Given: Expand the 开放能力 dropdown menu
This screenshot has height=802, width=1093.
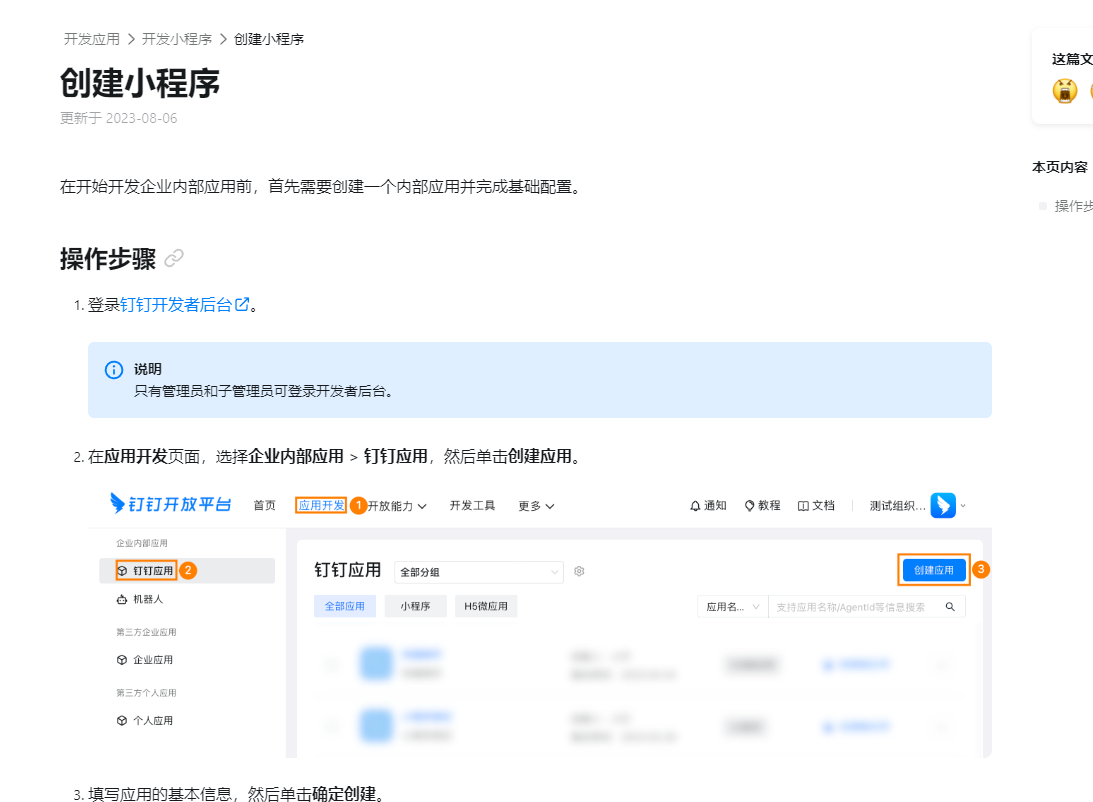Looking at the screenshot, I should tap(397, 506).
